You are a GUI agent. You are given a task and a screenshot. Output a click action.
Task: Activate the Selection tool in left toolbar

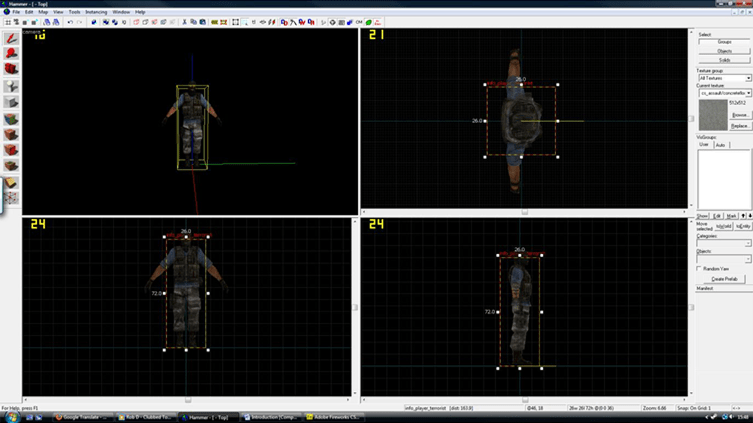[x=11, y=38]
